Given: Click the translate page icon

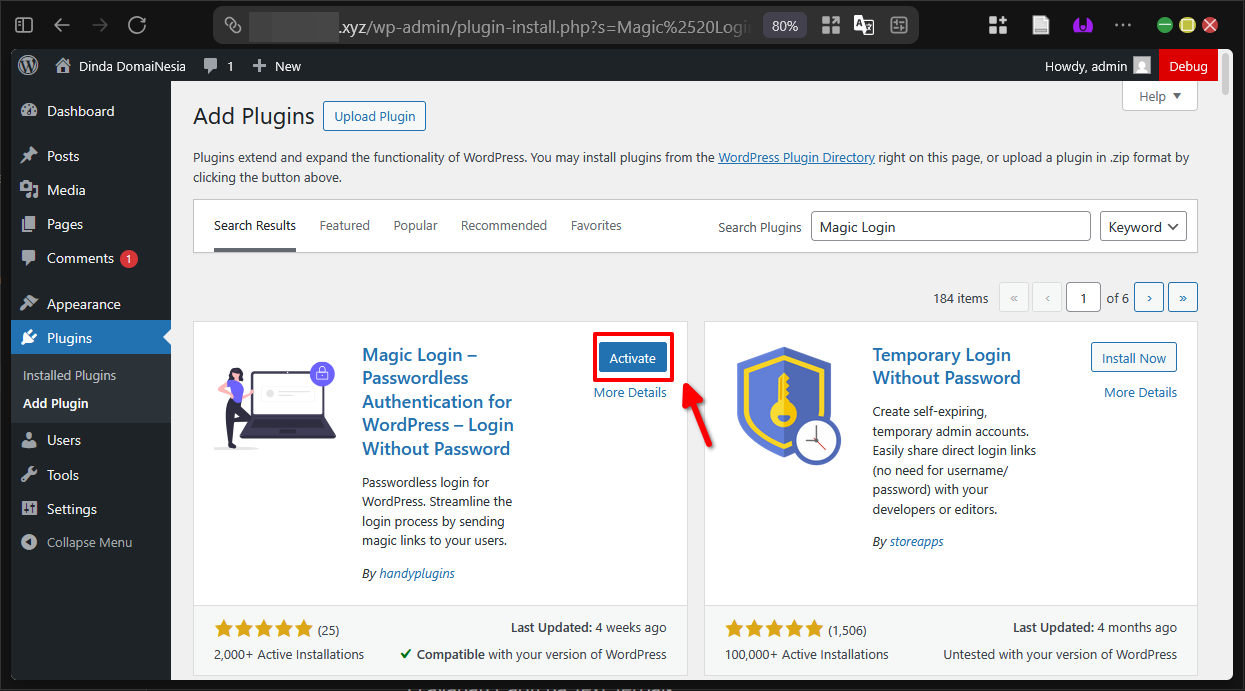Looking at the screenshot, I should 864,26.
